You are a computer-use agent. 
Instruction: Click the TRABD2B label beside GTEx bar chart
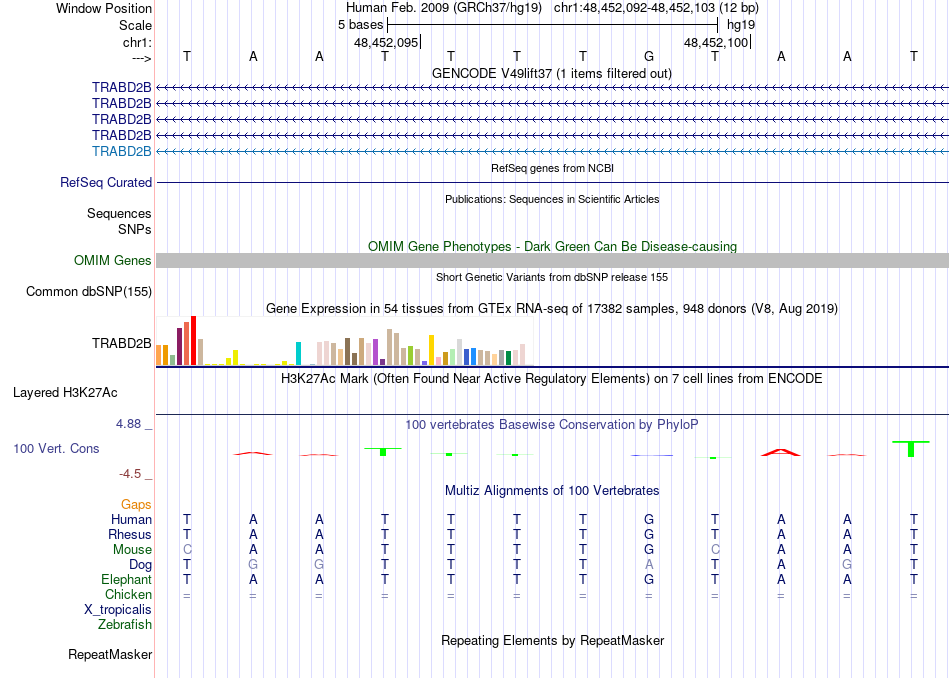[121, 344]
